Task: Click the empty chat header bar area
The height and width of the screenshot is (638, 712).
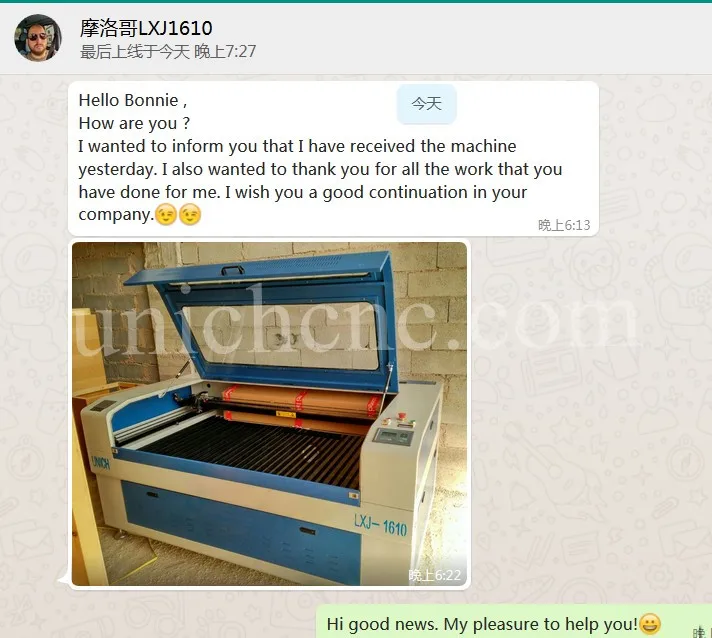Action: click(x=477, y=39)
